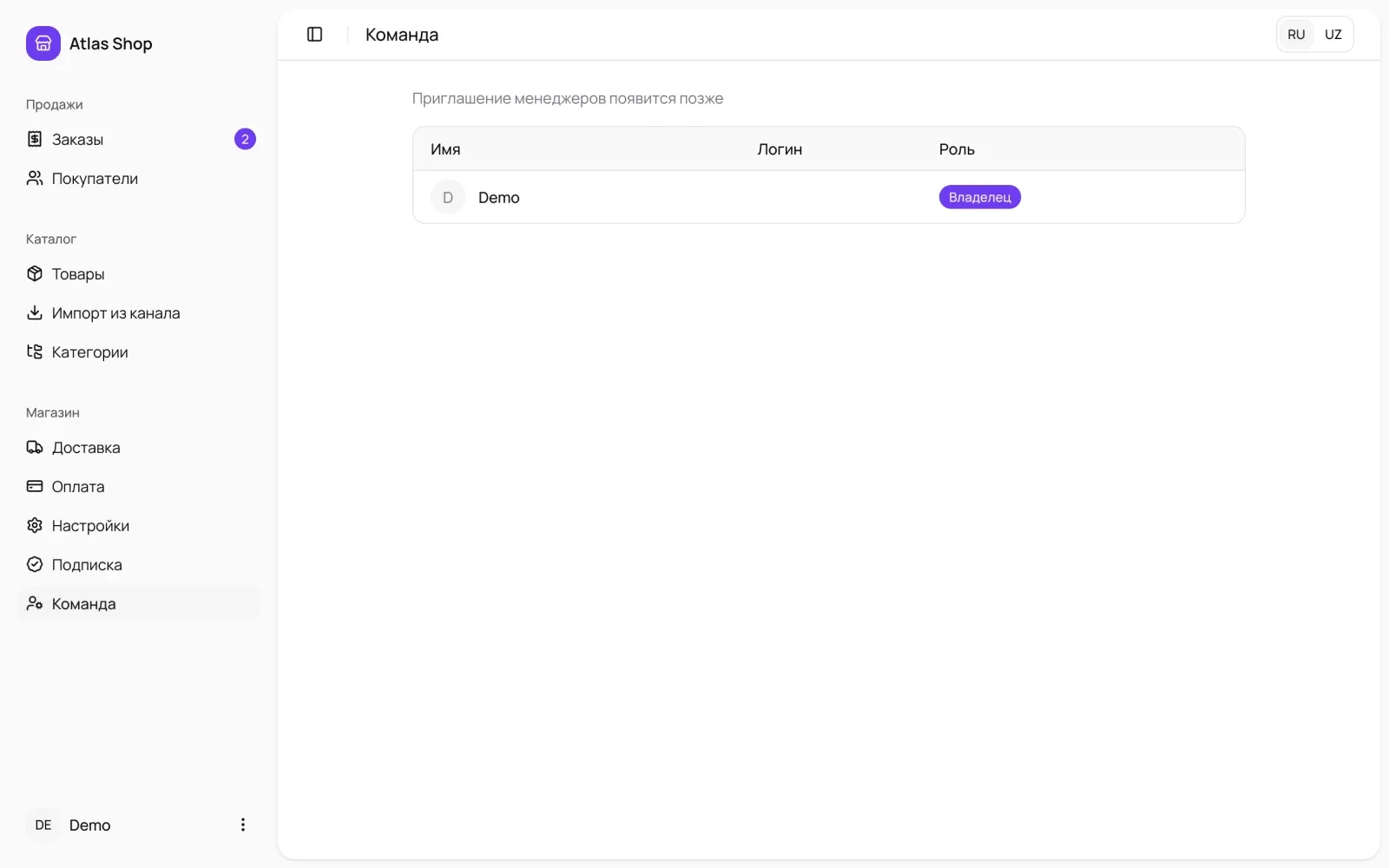Viewport: 1389px width, 868px height.
Task: Click the Владелец role badge
Action: click(x=979, y=197)
